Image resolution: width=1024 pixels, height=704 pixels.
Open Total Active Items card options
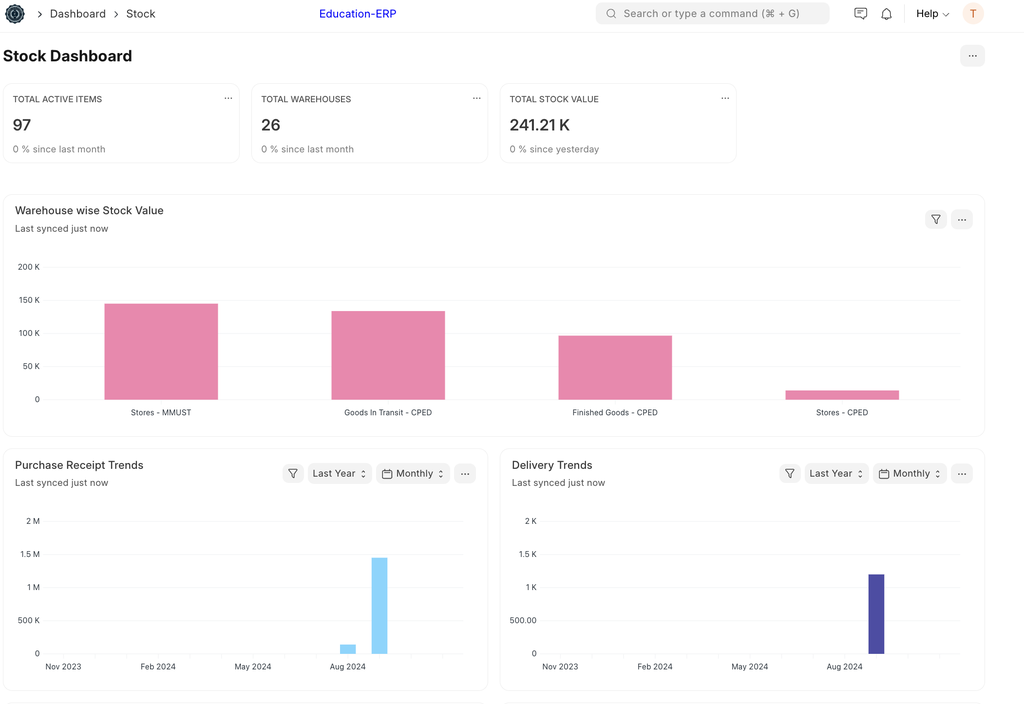point(228,99)
